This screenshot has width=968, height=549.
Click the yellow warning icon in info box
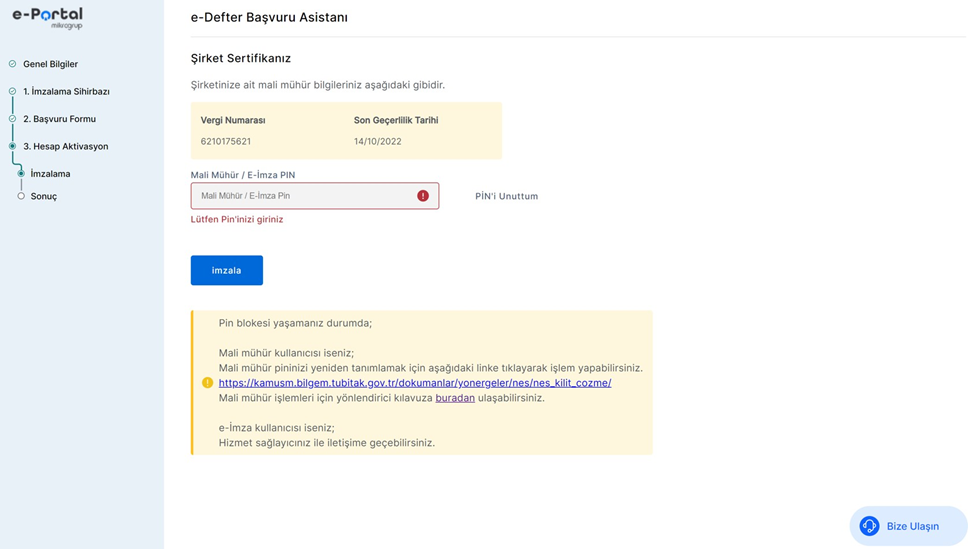pos(207,383)
